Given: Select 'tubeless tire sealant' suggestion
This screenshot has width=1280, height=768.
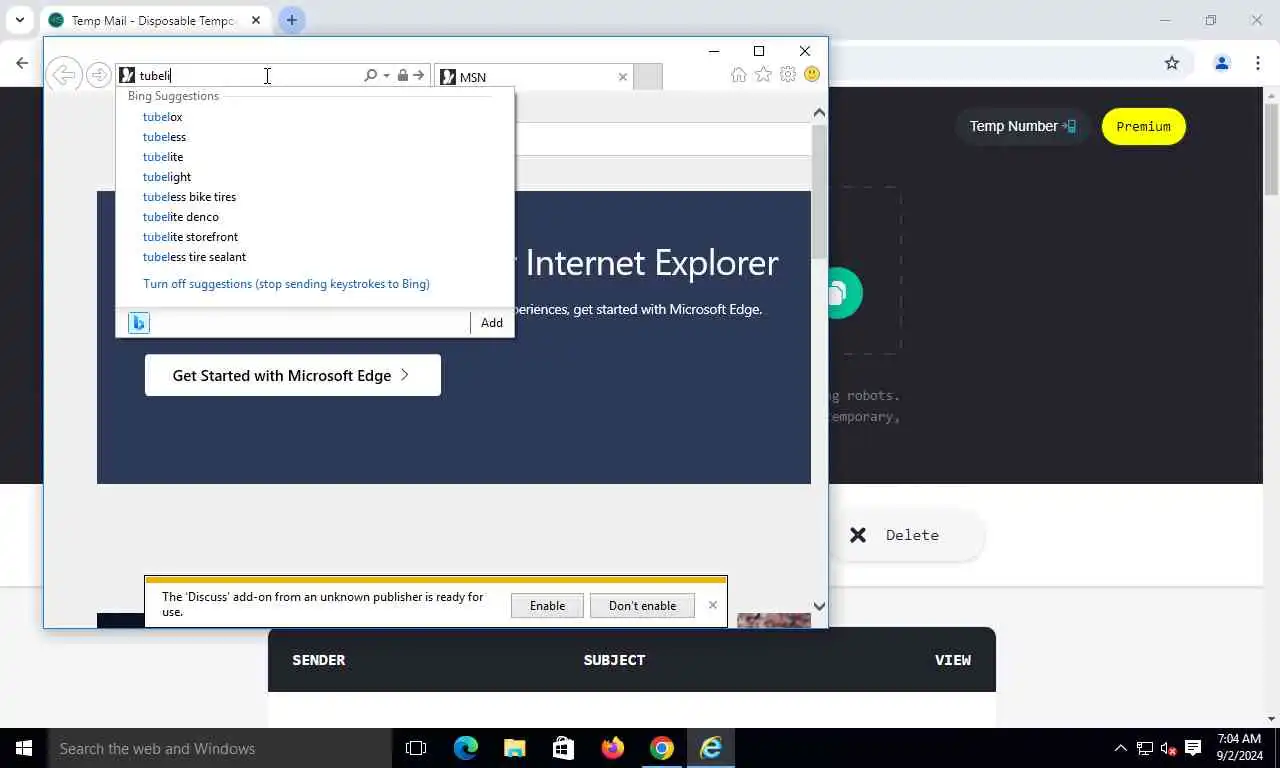Looking at the screenshot, I should (194, 257).
